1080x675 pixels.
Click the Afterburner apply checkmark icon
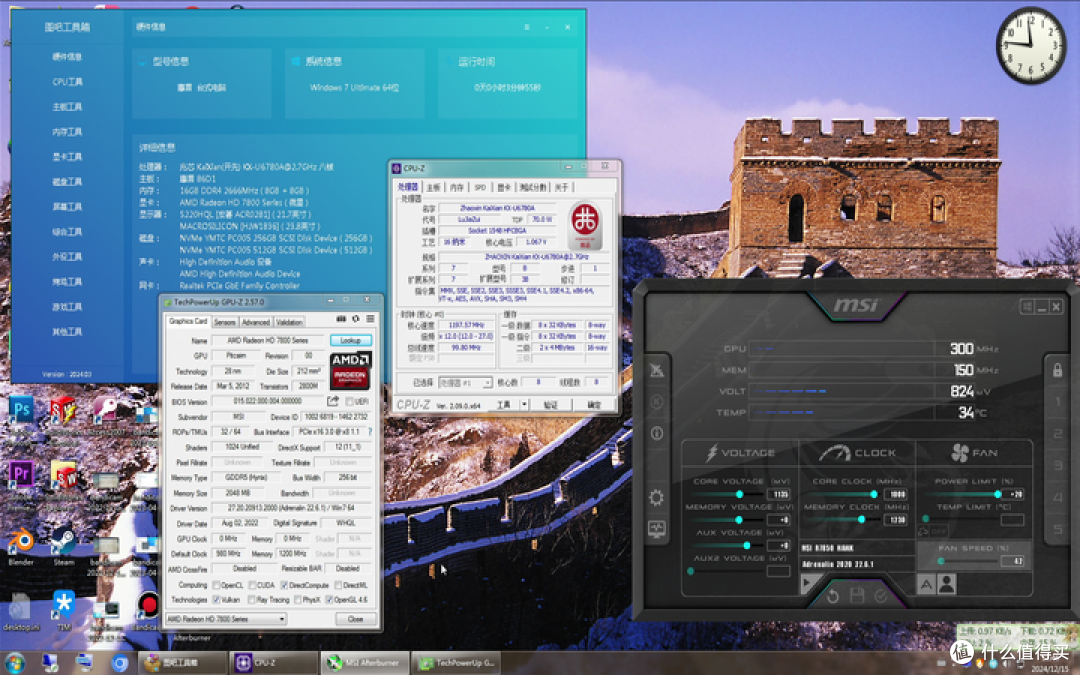[881, 596]
